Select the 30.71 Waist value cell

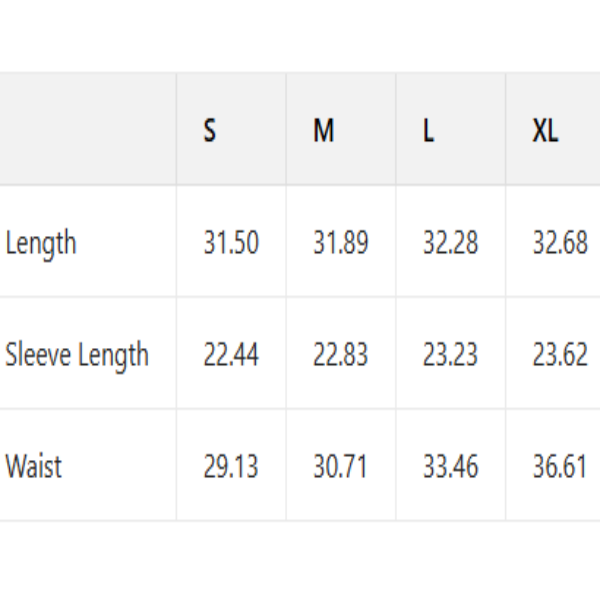tap(340, 467)
